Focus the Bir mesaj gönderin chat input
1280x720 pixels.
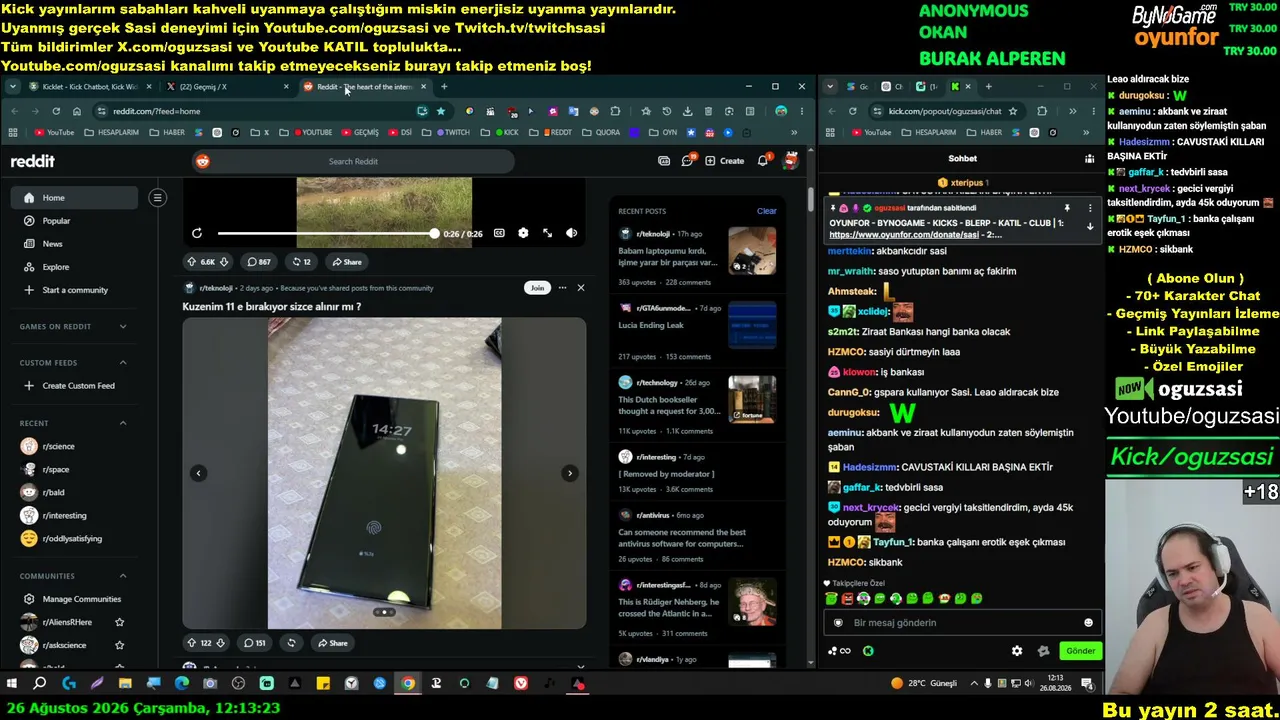click(963, 623)
